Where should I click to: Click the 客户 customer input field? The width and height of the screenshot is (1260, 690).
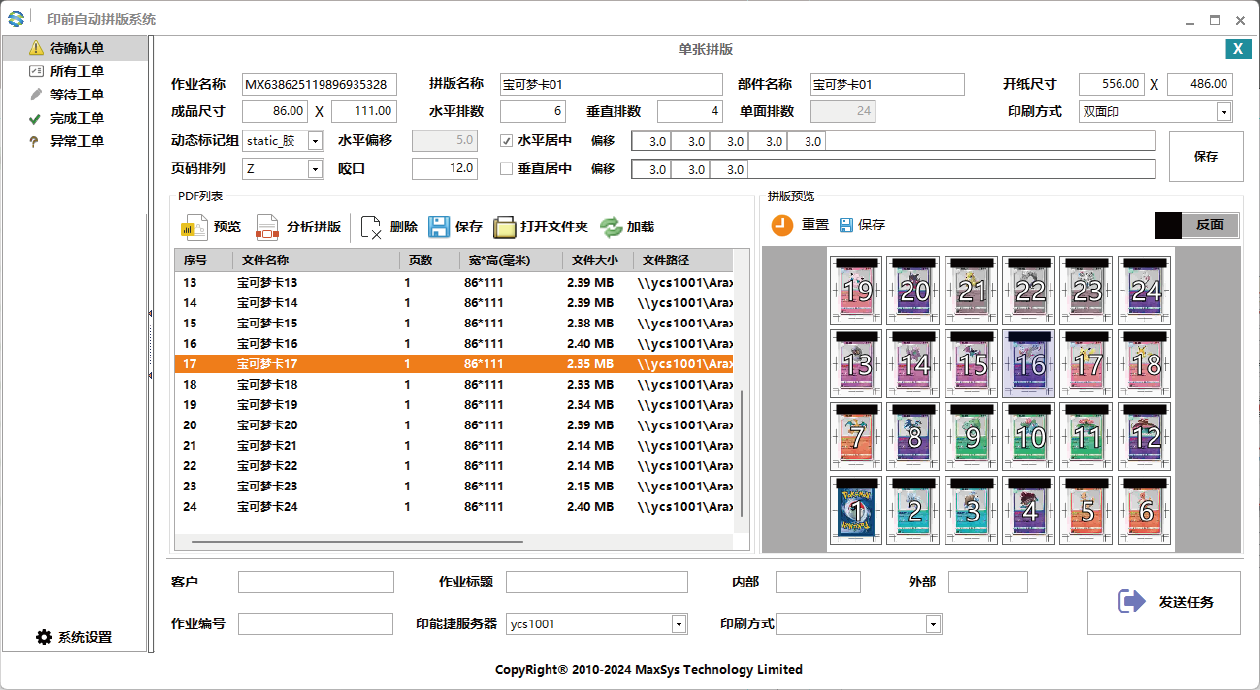click(316, 582)
